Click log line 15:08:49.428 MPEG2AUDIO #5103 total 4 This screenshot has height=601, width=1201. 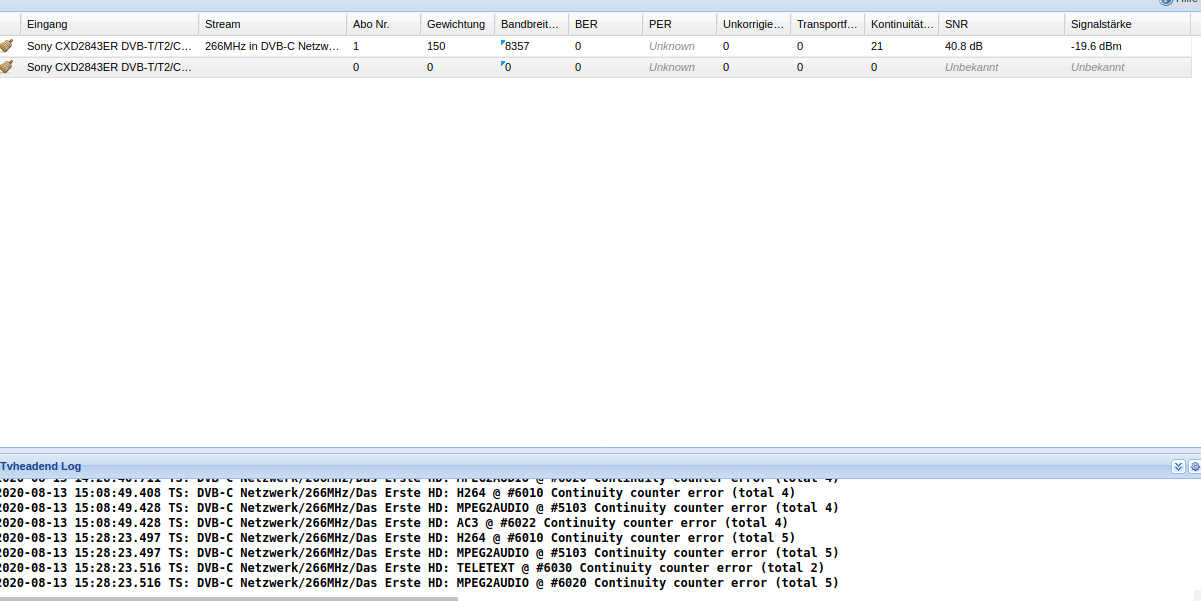coord(419,508)
